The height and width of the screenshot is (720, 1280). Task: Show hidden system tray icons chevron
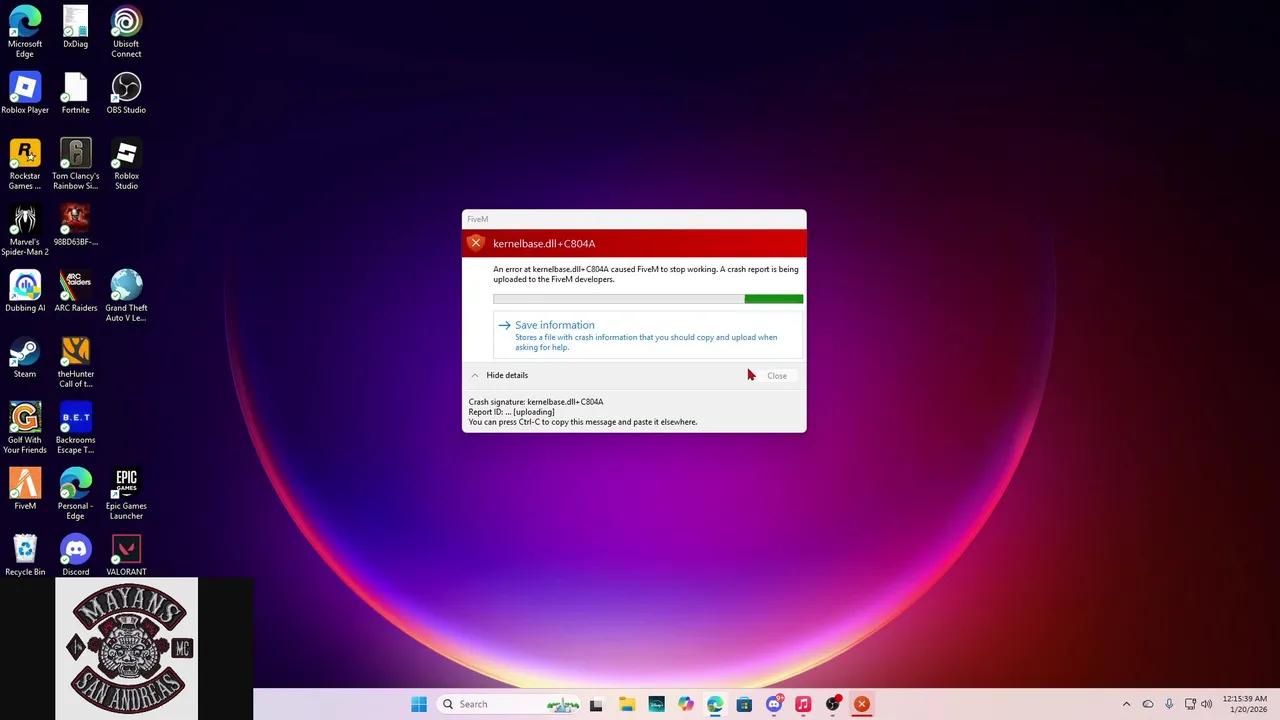click(x=1126, y=704)
